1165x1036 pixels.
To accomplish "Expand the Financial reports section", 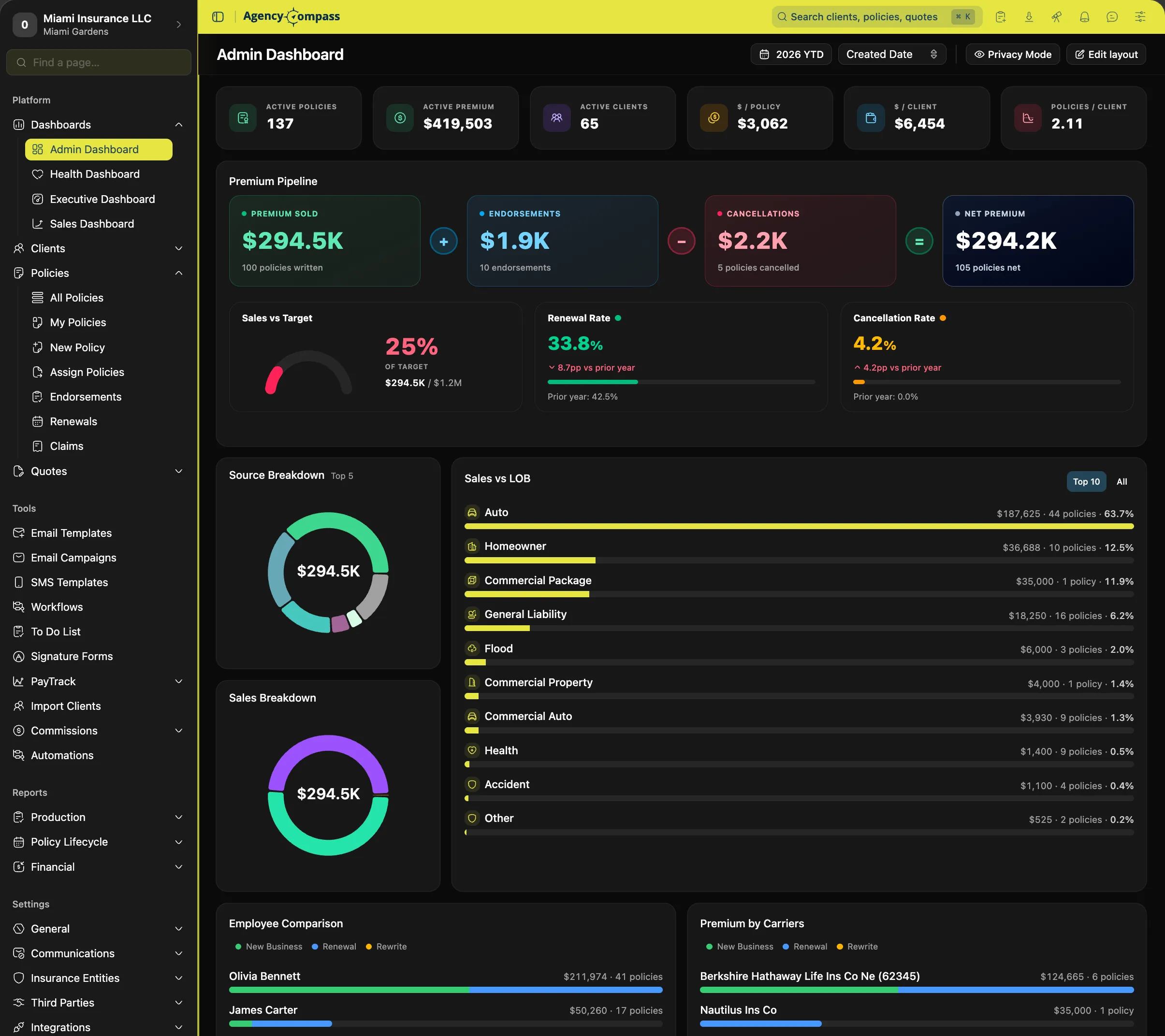I will coord(99,867).
